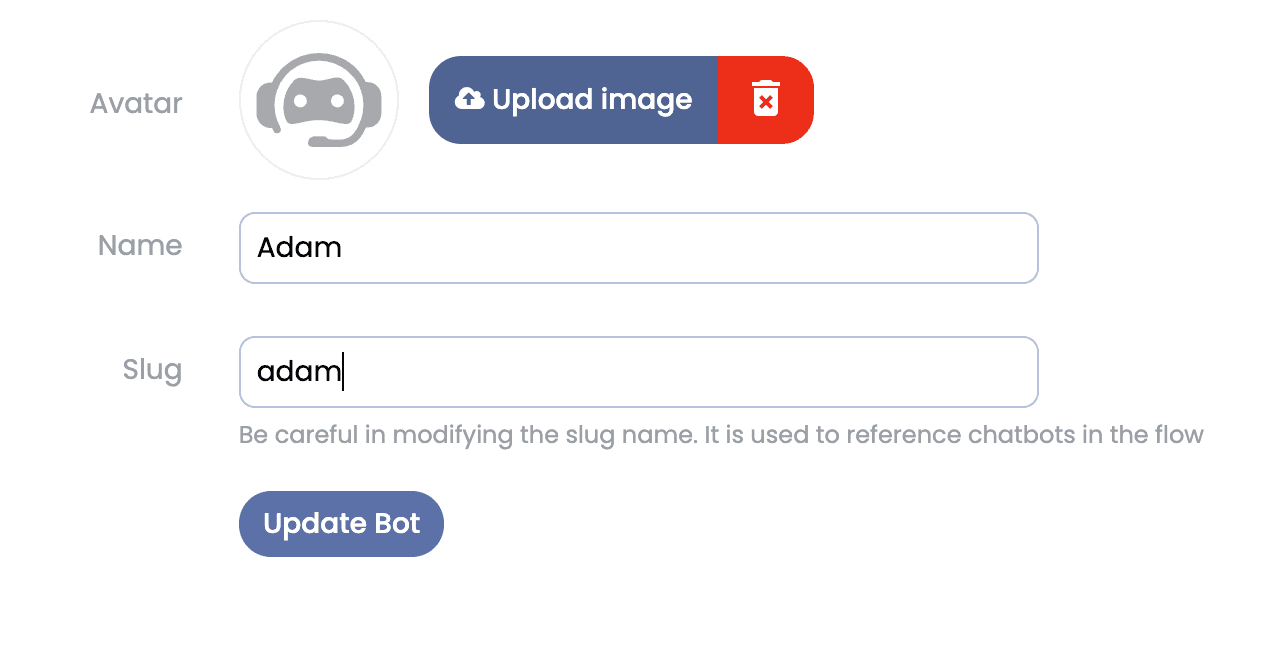Image resolution: width=1274 pixels, height=648 pixels.
Task: Place cursor on 'adam' text in Slug field
Action: tap(299, 372)
